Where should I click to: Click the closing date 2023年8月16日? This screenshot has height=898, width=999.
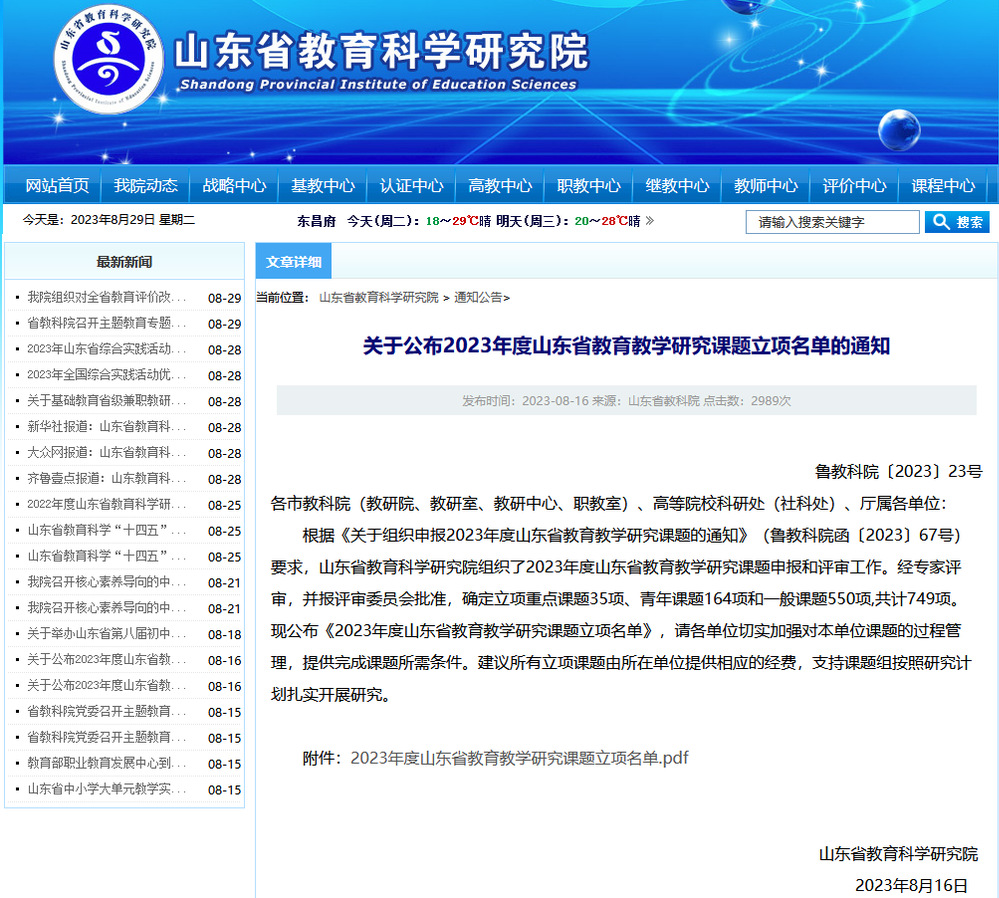coord(911,885)
